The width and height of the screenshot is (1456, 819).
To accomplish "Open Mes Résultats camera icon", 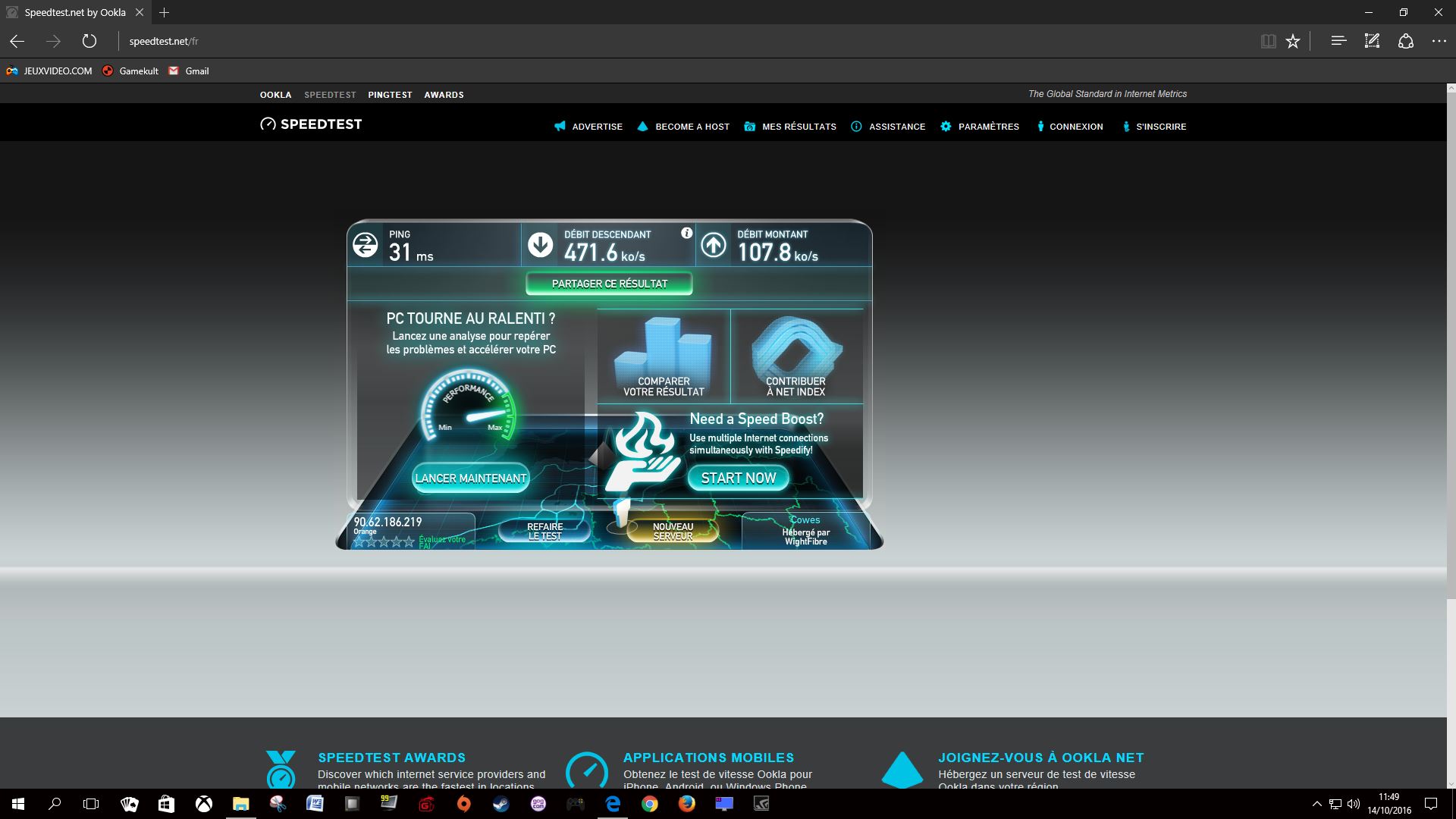I will click(x=748, y=126).
